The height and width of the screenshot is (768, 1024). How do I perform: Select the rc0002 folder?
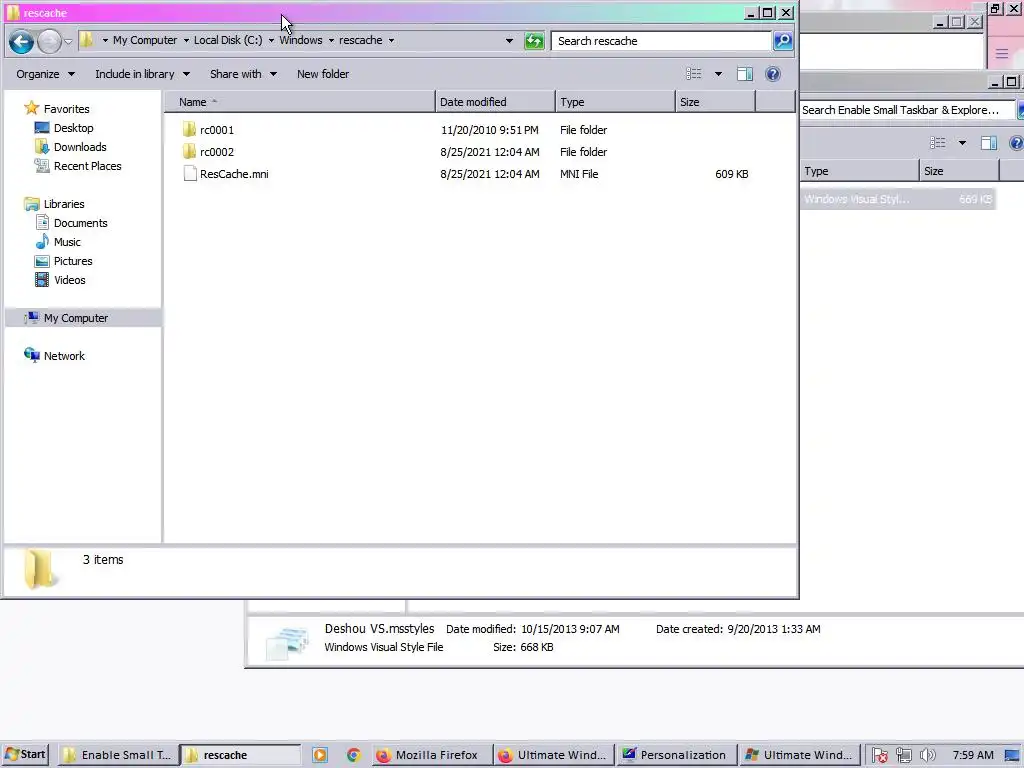[217, 152]
